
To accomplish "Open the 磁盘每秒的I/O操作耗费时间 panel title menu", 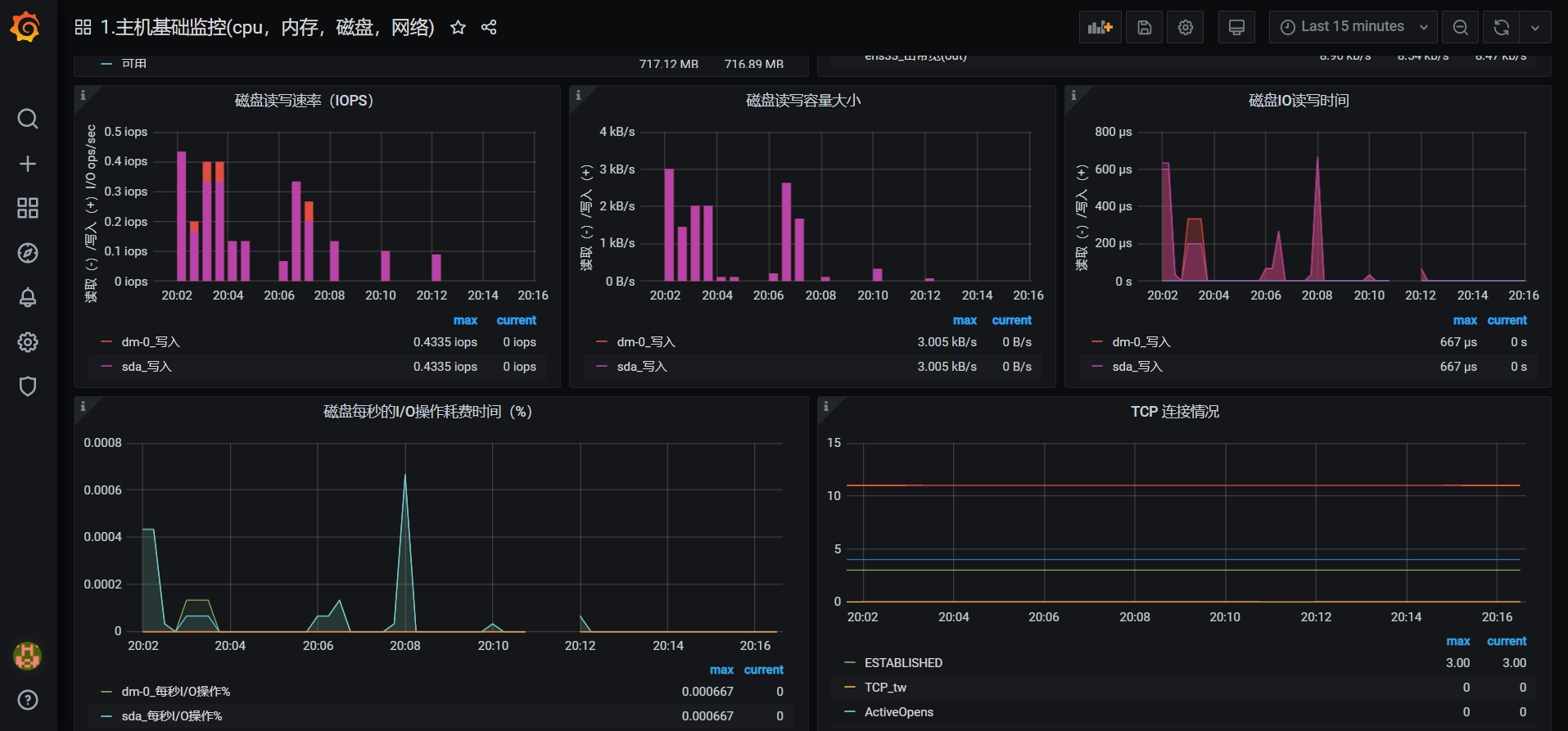I will [427, 412].
